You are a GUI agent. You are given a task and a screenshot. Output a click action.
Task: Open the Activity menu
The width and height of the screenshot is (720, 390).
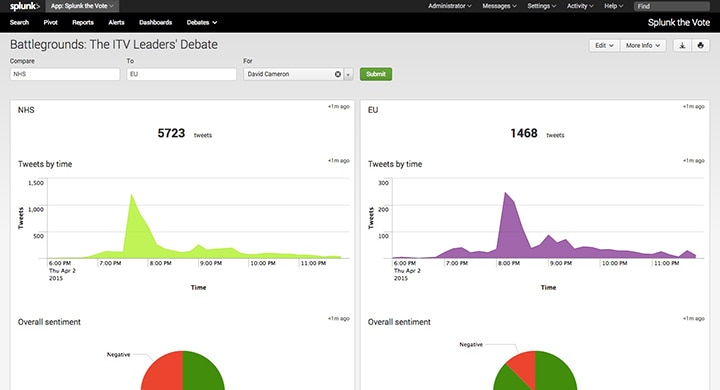580,6
